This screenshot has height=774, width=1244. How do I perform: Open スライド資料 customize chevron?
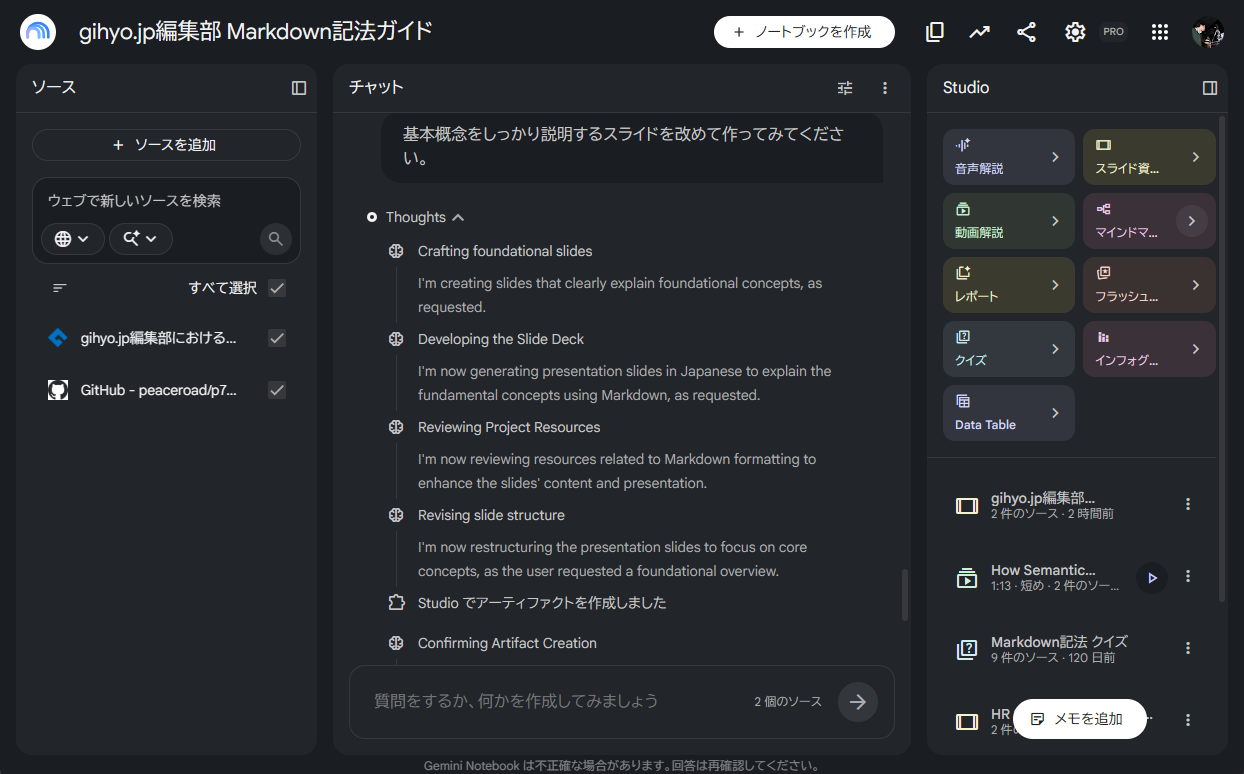pyautogui.click(x=1196, y=157)
